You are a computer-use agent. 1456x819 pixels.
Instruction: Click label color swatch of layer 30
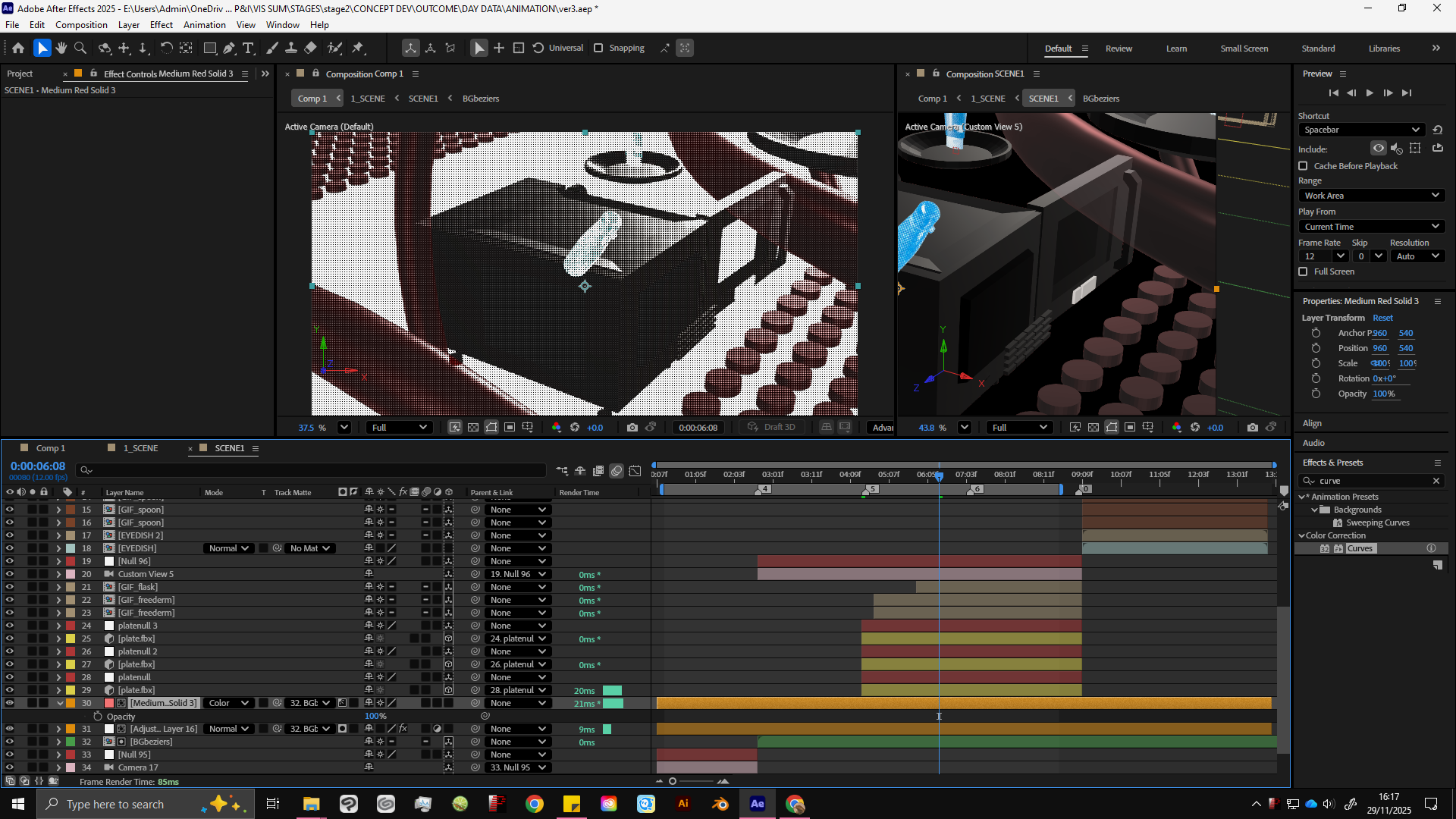pyautogui.click(x=71, y=703)
